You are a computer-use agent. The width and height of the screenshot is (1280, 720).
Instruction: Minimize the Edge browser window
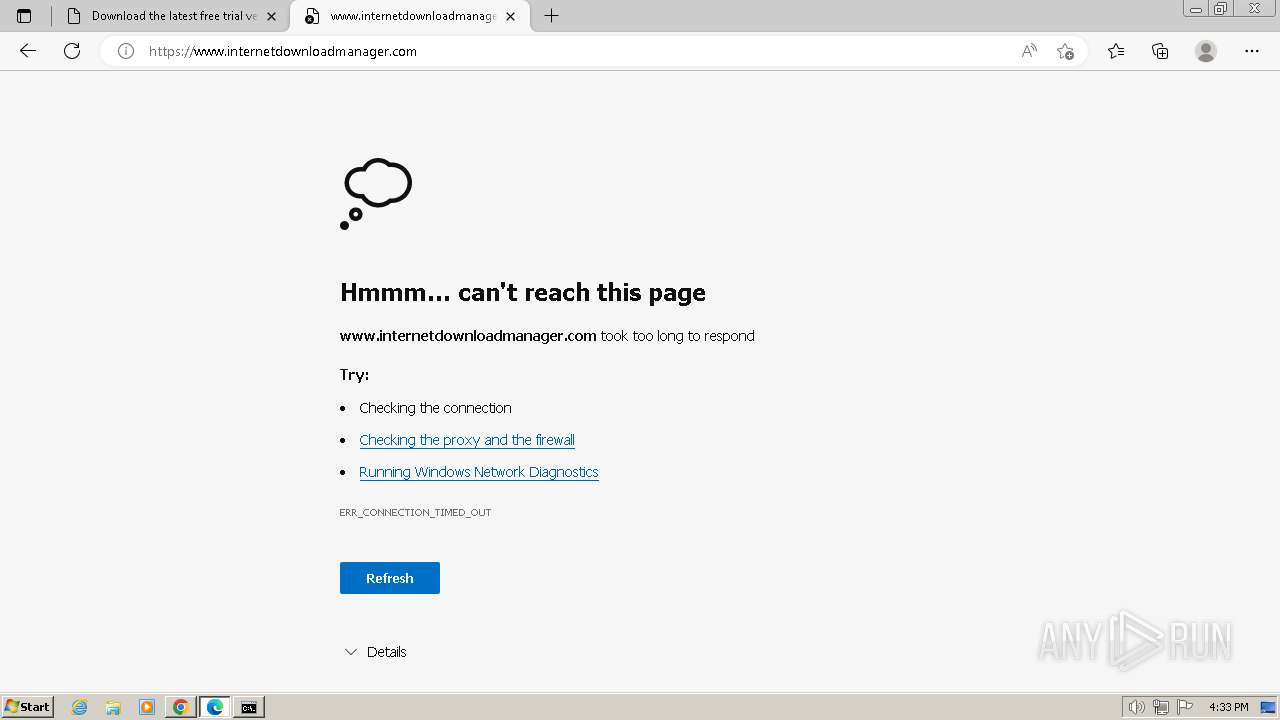(1195, 9)
